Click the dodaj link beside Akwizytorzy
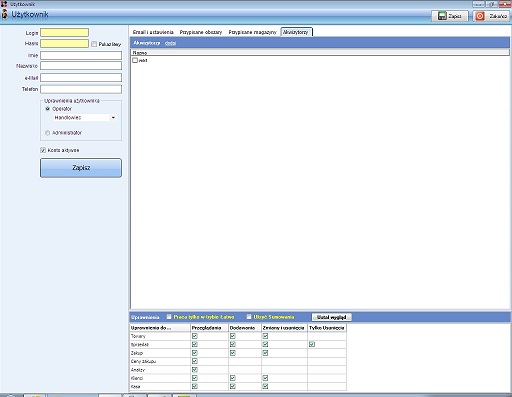Screen dimensions: 512x397 170,43
